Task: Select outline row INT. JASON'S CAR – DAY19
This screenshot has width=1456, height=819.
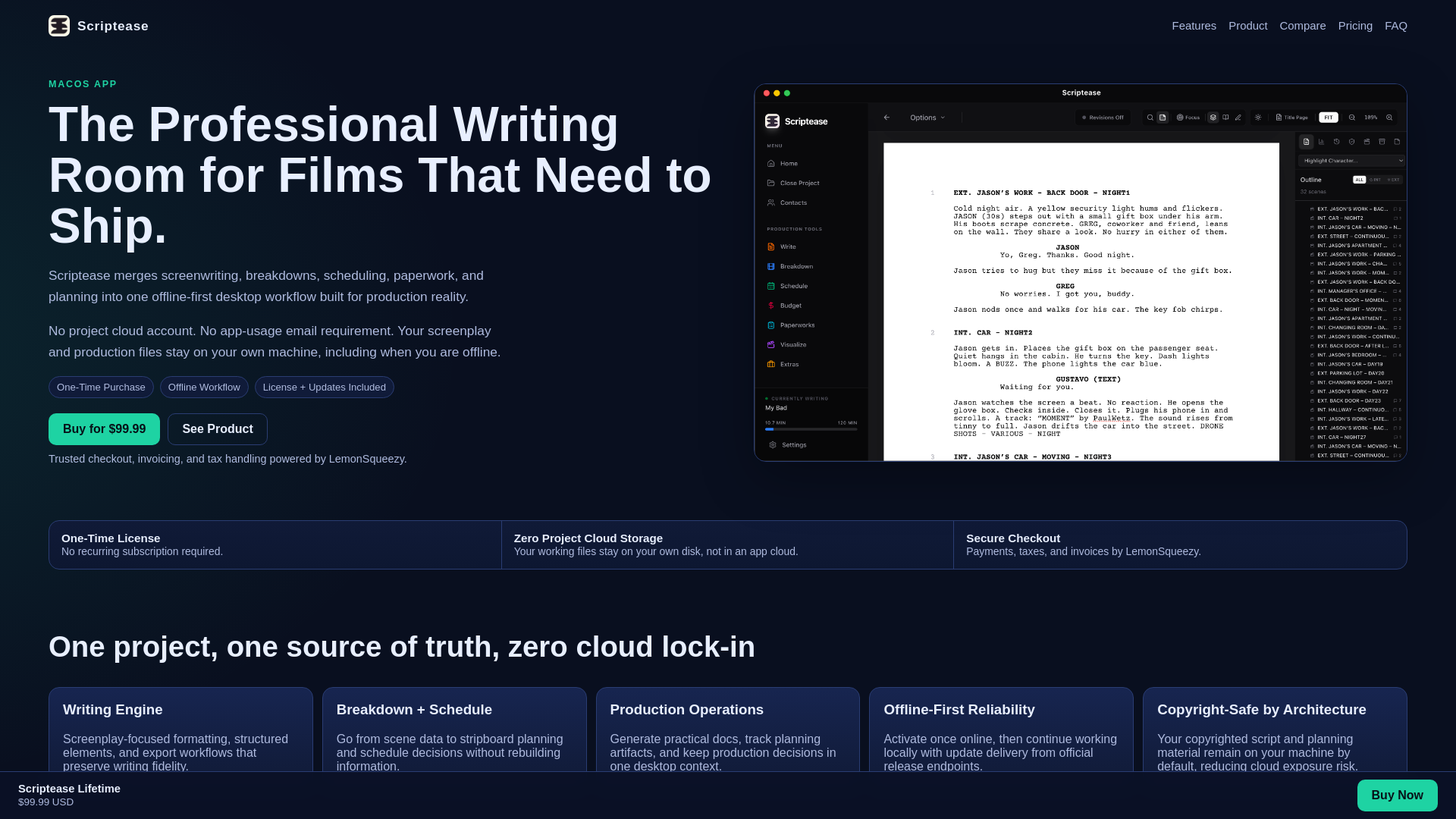Action: [x=1355, y=364]
